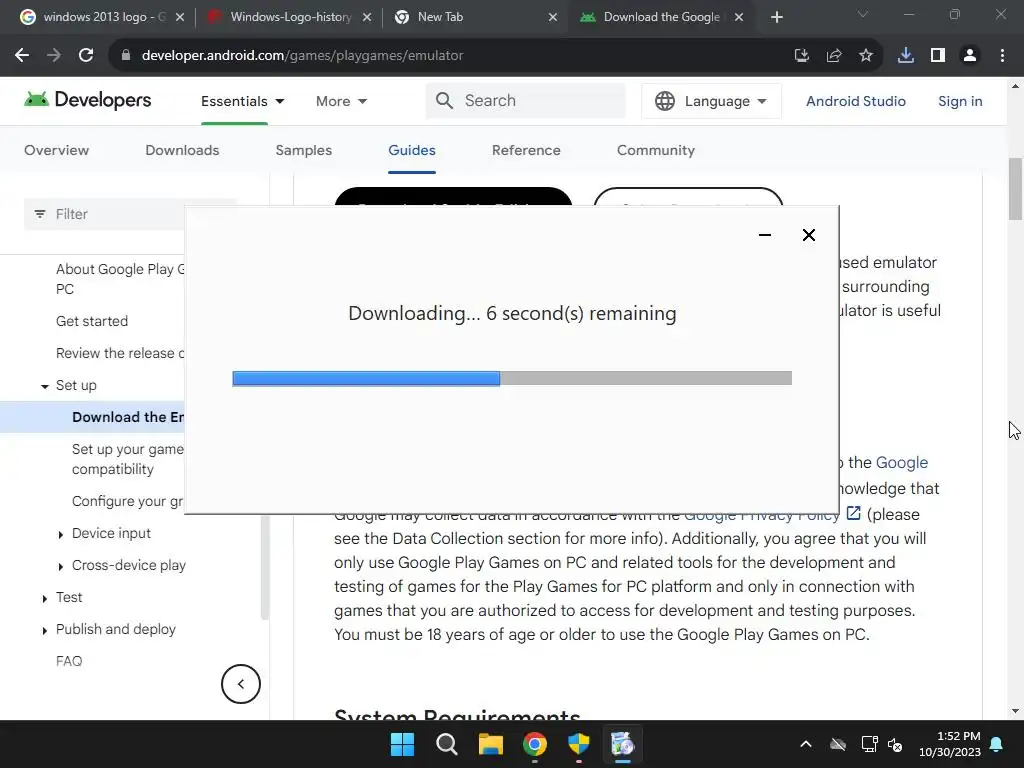This screenshot has width=1024, height=768.
Task: Open a new browser tab with plus
Action: point(776,17)
